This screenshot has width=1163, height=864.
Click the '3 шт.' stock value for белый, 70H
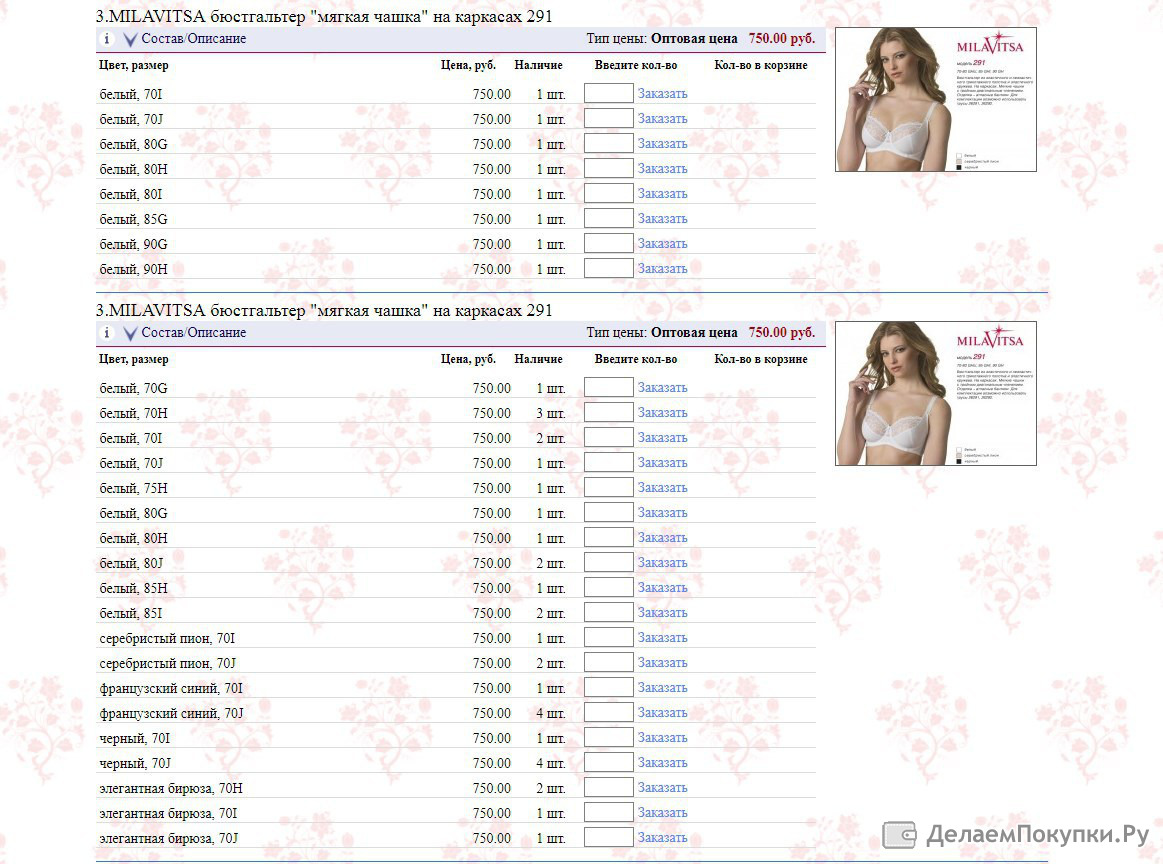coord(551,413)
